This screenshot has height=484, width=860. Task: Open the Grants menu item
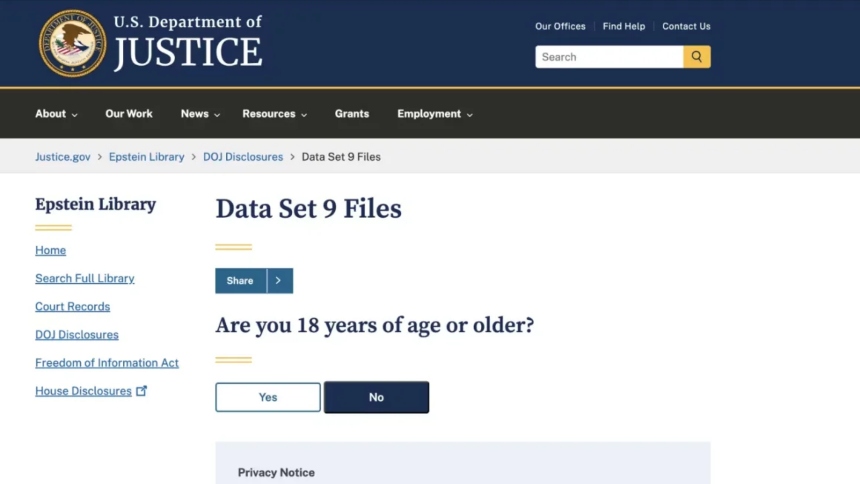click(x=352, y=114)
